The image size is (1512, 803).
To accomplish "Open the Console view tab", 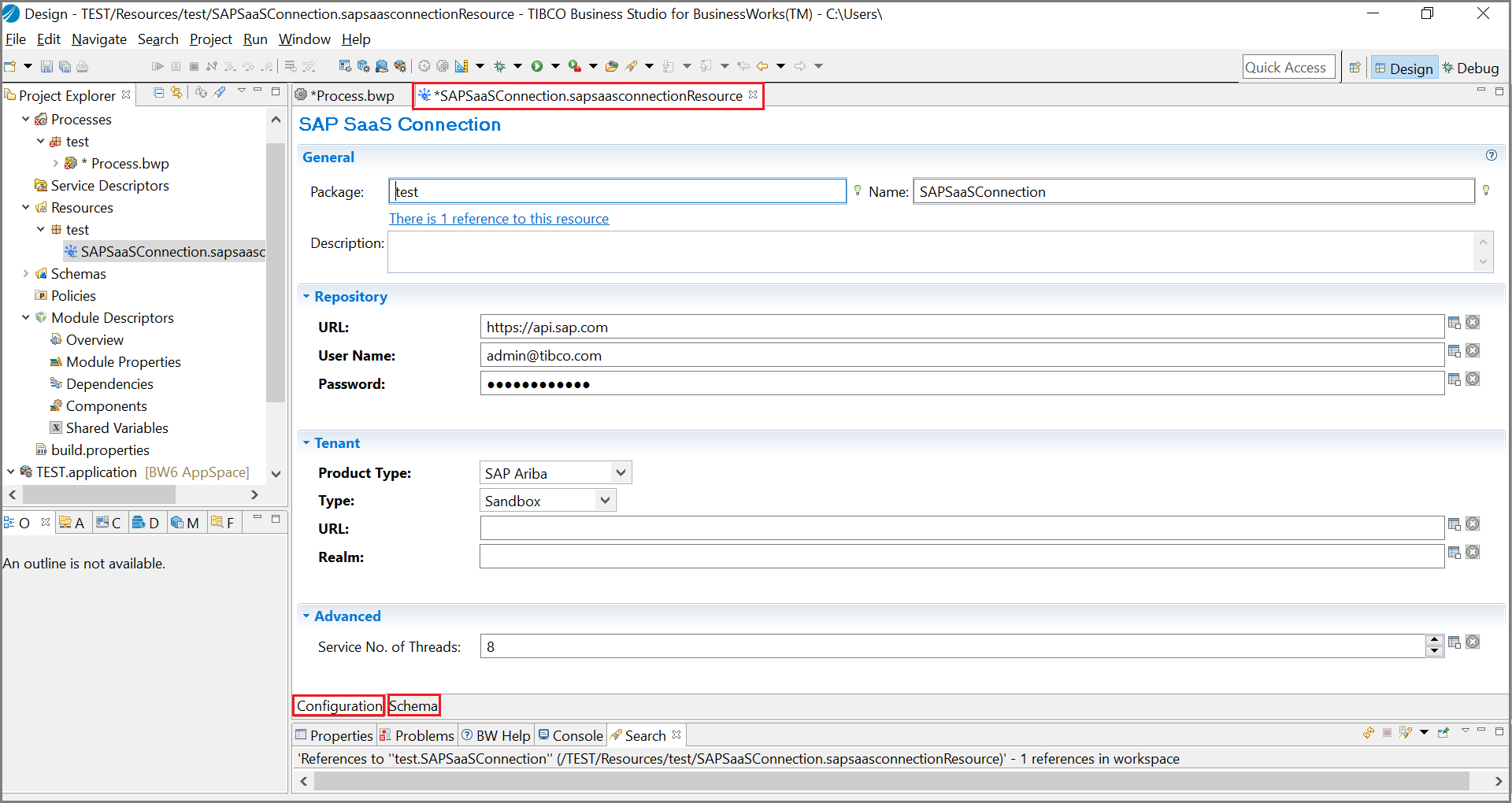I will click(x=571, y=735).
